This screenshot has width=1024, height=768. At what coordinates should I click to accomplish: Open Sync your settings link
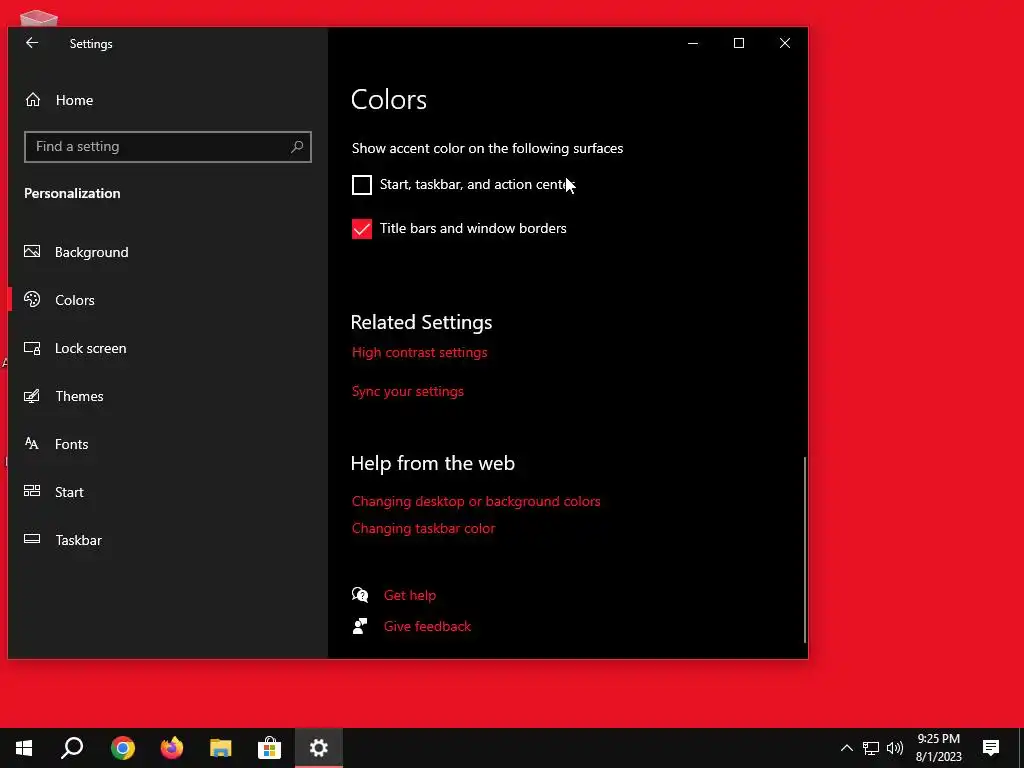(408, 391)
